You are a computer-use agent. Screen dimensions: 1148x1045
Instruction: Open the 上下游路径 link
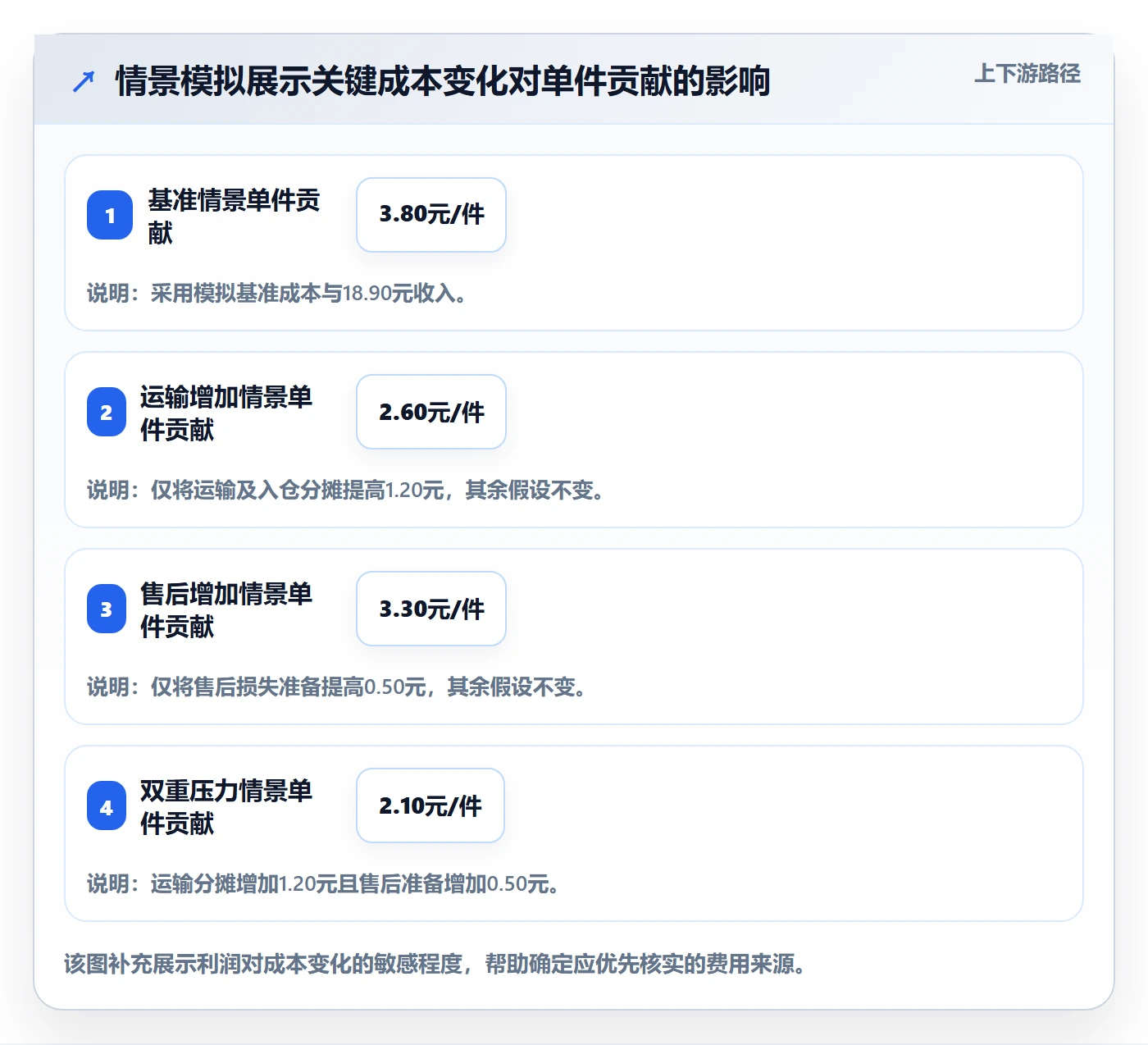(x=1027, y=74)
